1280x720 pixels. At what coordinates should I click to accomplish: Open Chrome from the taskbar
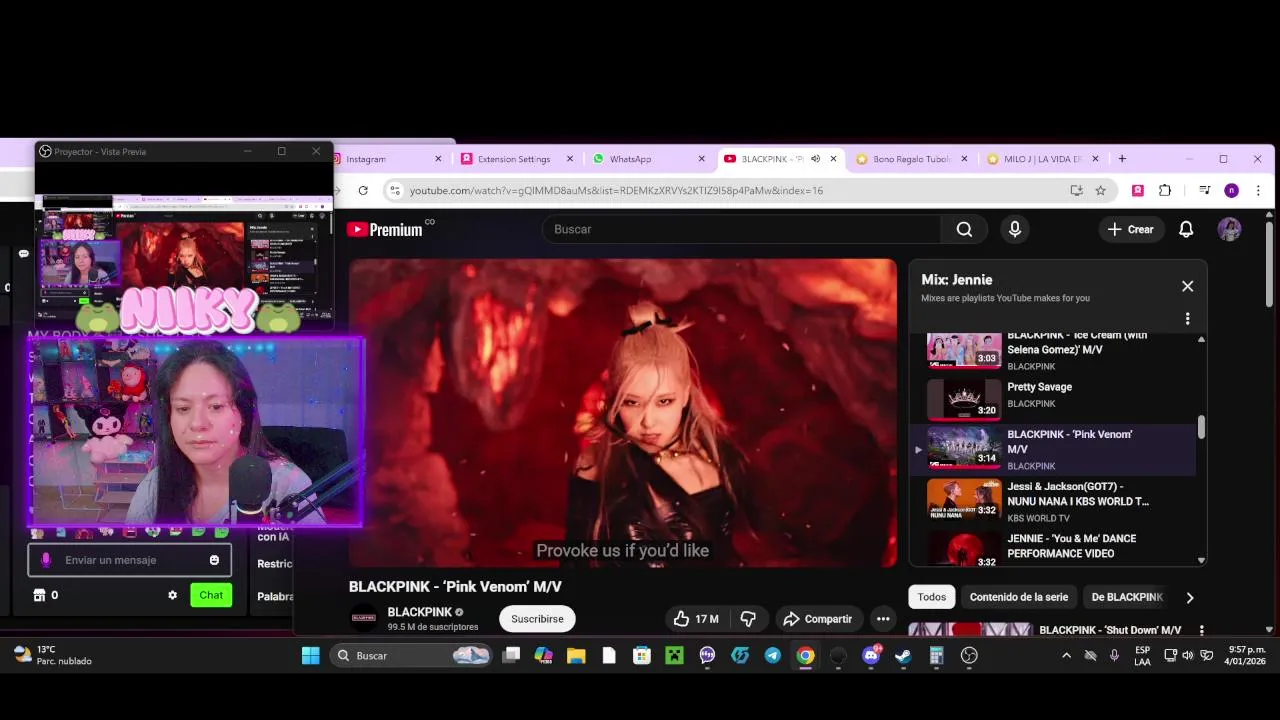click(805, 655)
